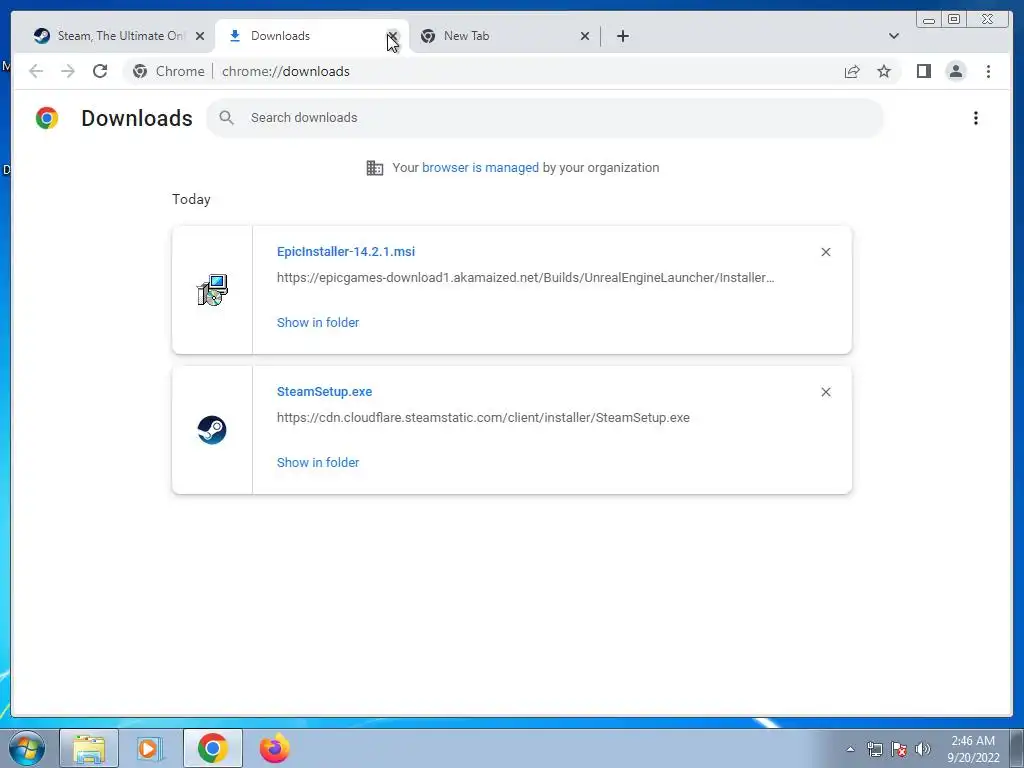Switch to the Steam tab
The width and height of the screenshot is (1024, 768).
(119, 36)
